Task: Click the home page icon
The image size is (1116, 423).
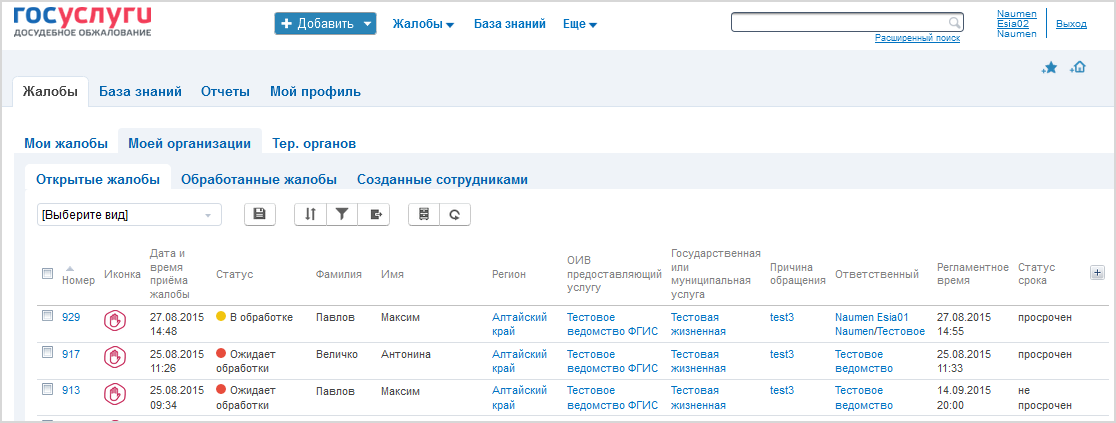Action: pyautogui.click(x=1078, y=68)
